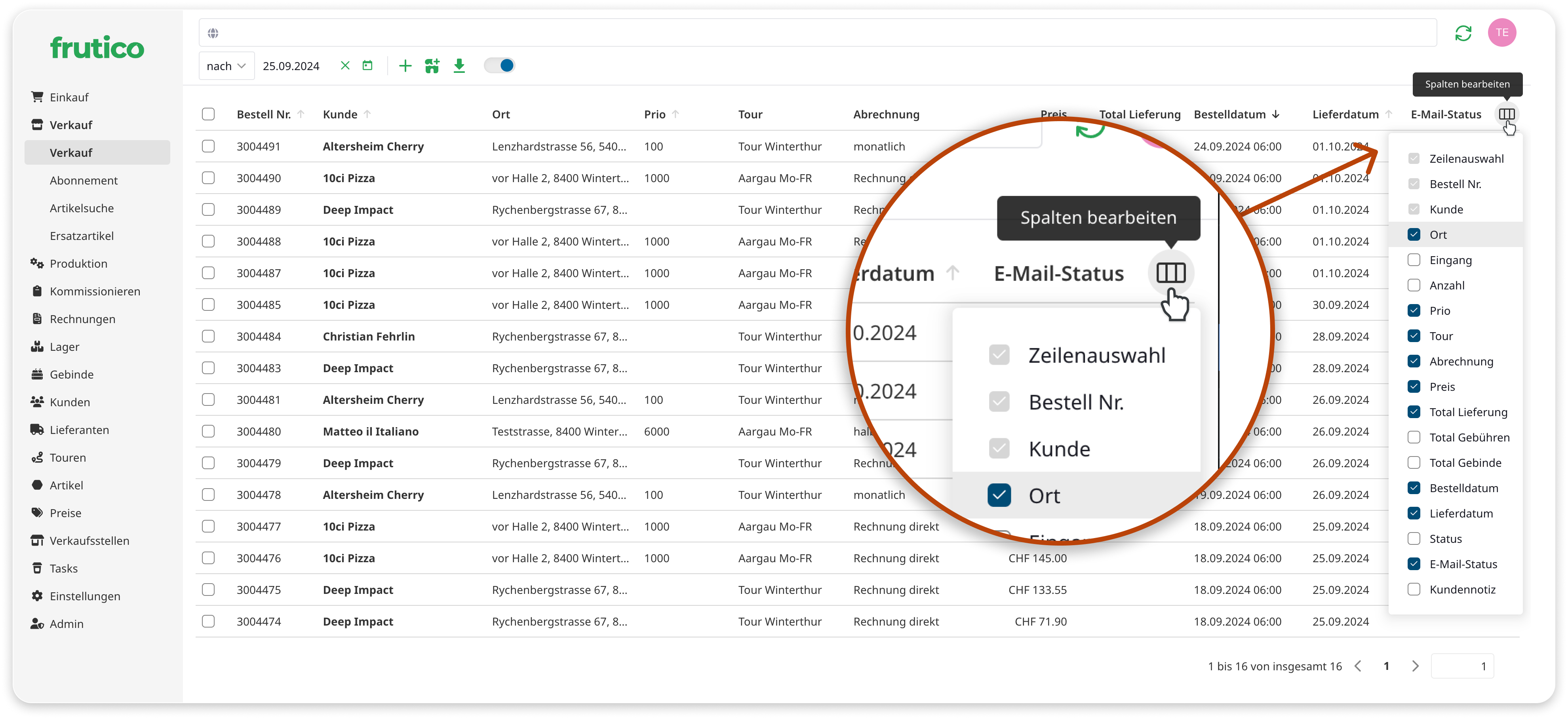Screen dimensions: 1568x719
Task: Uncheck the Ort column checkbox
Action: tap(1414, 235)
